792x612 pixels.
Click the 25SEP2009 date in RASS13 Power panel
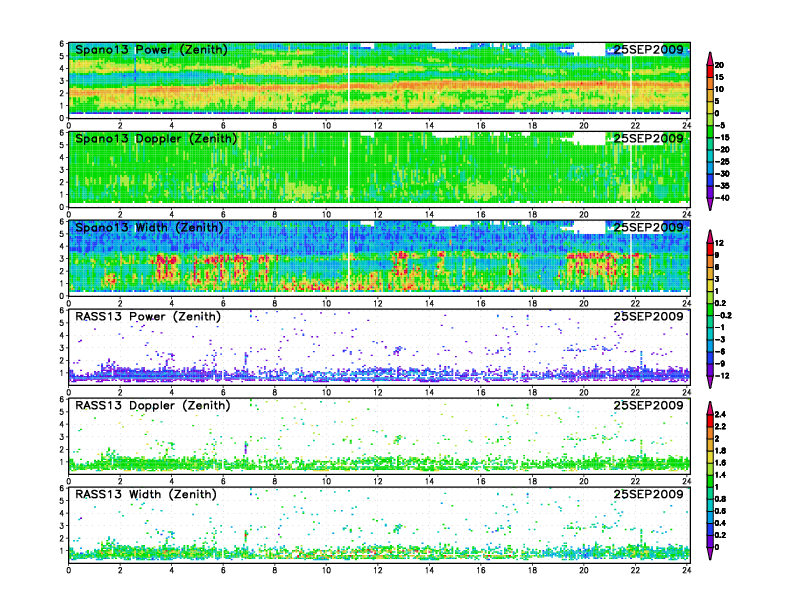tap(648, 316)
